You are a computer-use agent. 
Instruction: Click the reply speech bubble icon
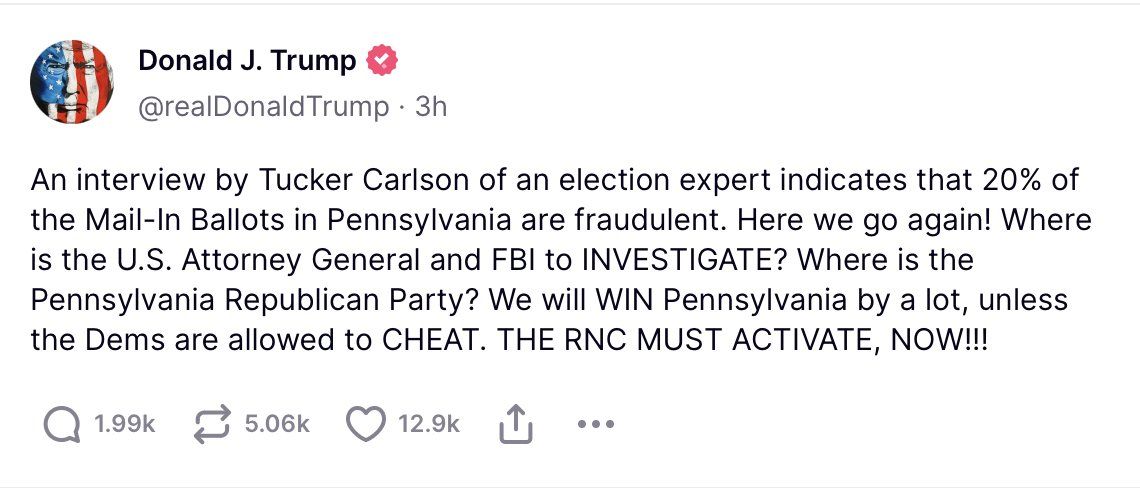pyautogui.click(x=62, y=425)
